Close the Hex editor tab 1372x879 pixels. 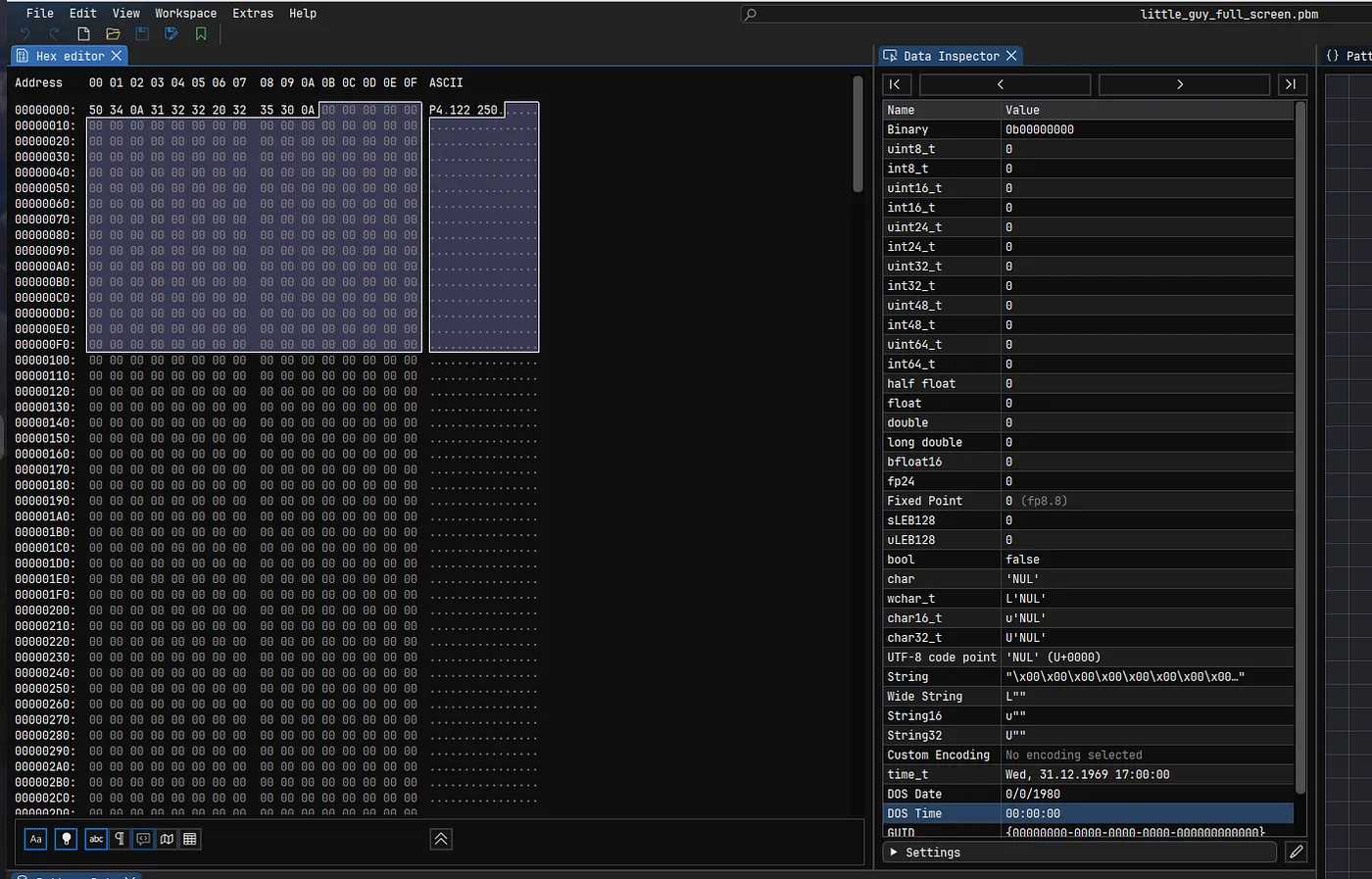point(117,56)
